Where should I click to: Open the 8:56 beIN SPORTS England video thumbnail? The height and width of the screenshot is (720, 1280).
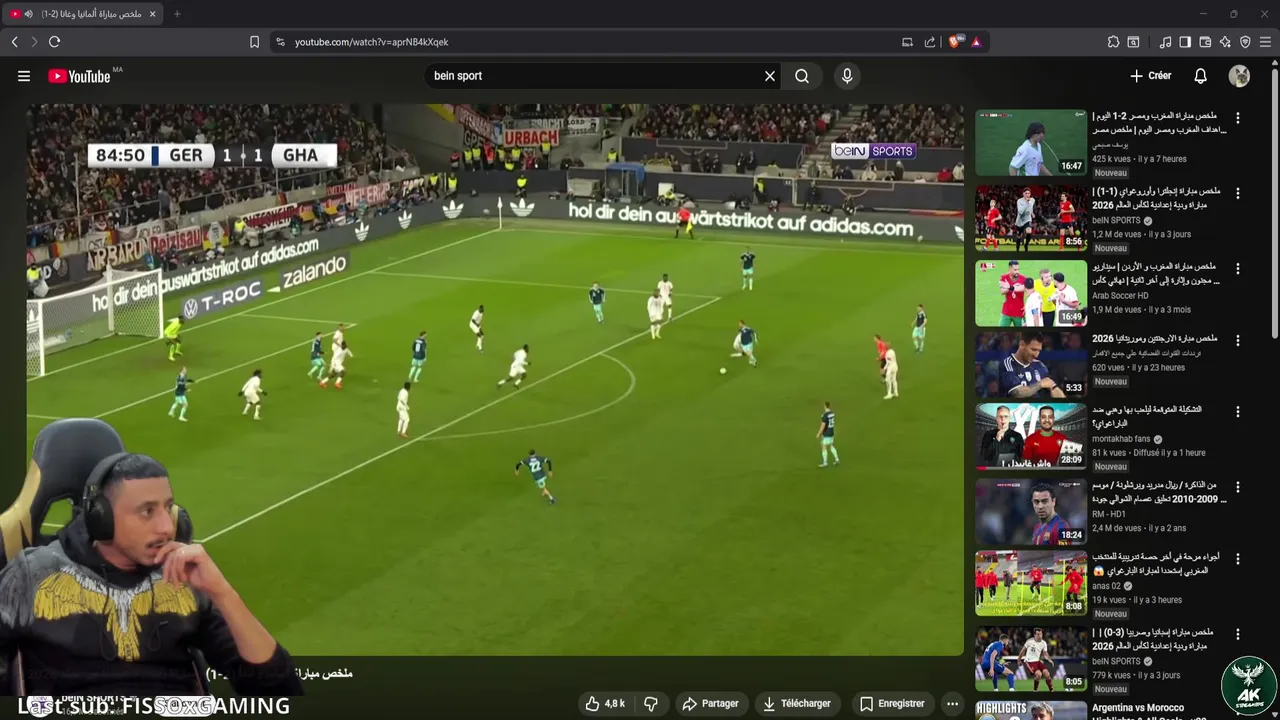[x=1031, y=218]
